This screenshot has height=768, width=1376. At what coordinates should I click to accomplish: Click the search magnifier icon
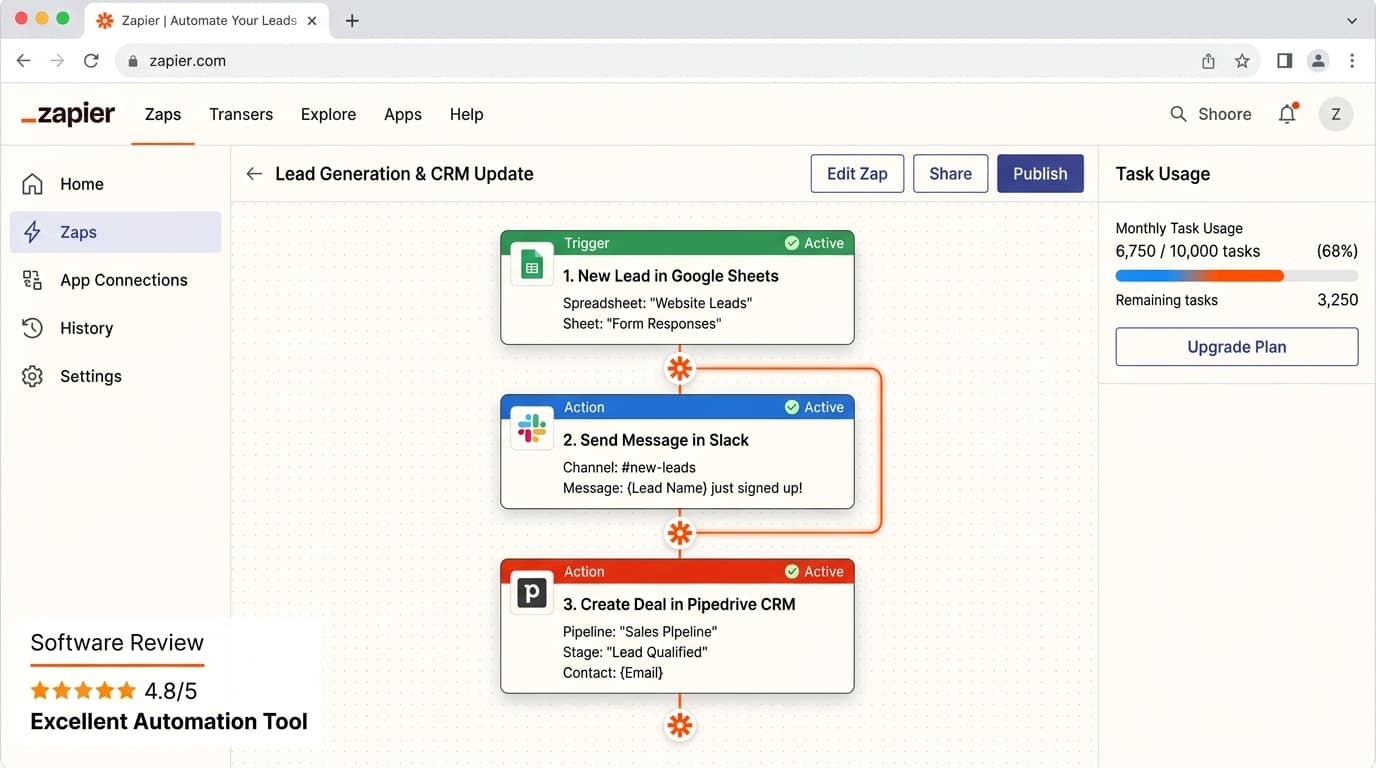tap(1179, 114)
